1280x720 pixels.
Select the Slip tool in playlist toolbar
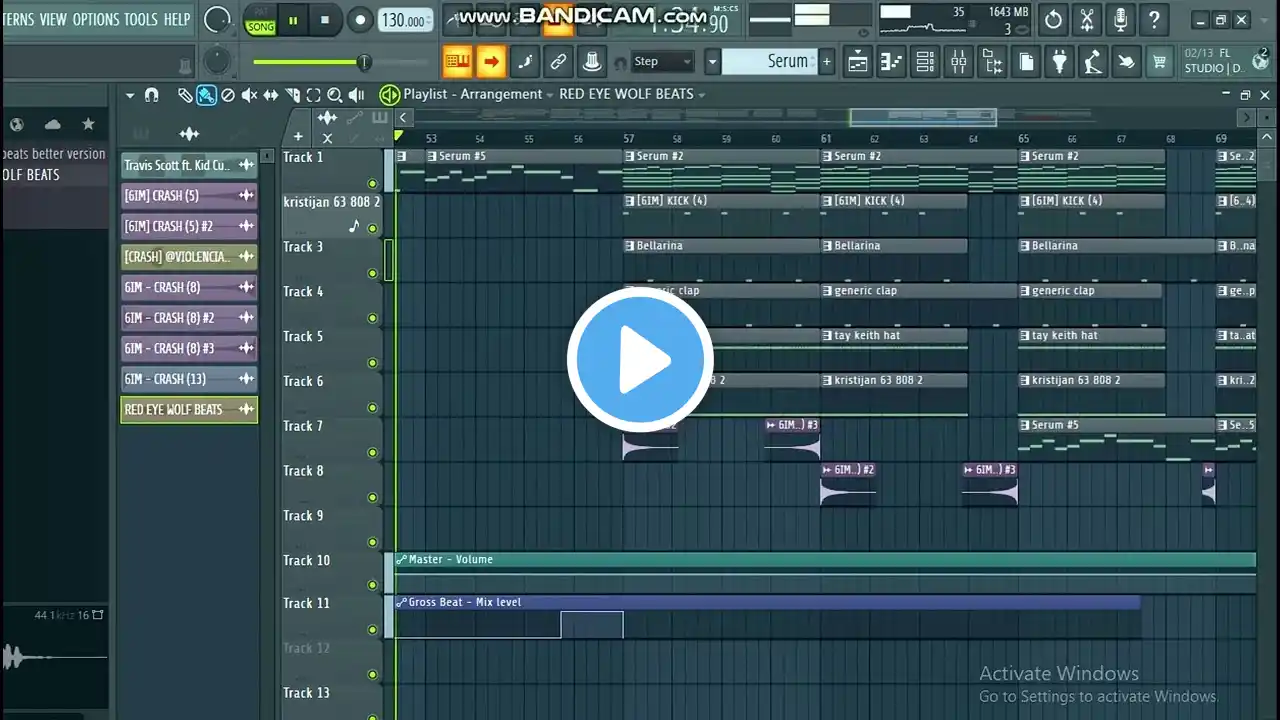point(271,95)
